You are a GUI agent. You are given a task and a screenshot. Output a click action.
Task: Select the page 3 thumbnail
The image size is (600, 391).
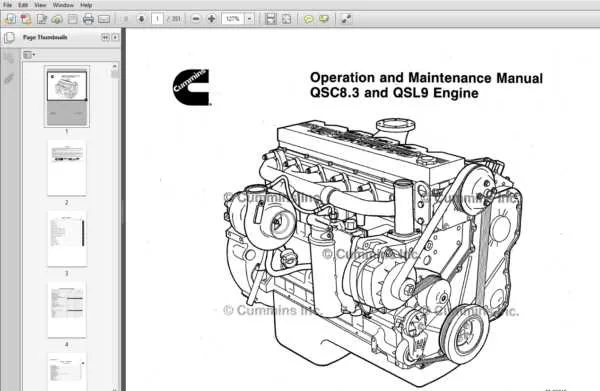(x=67, y=239)
